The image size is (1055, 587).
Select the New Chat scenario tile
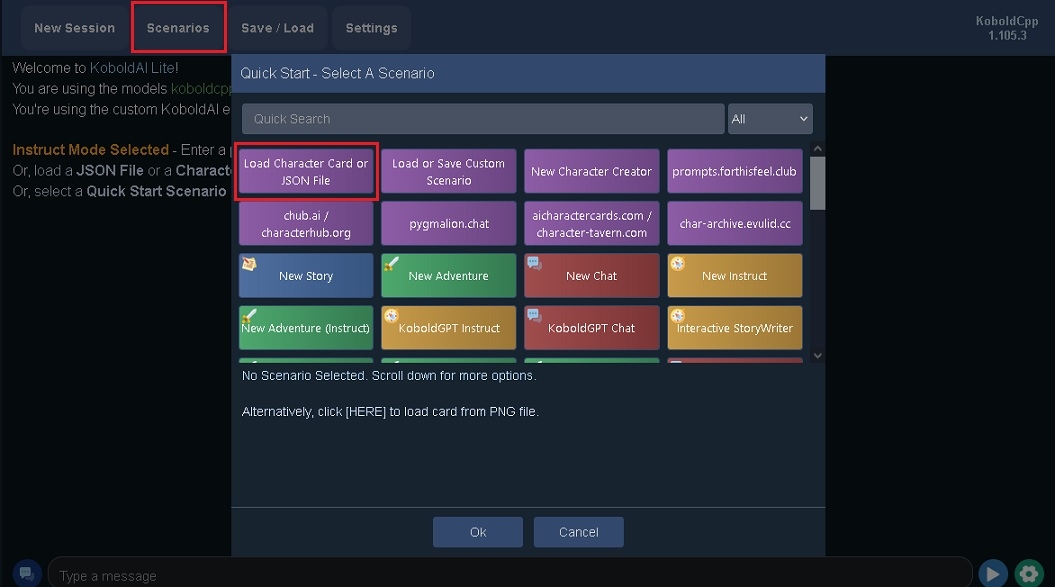(x=591, y=276)
